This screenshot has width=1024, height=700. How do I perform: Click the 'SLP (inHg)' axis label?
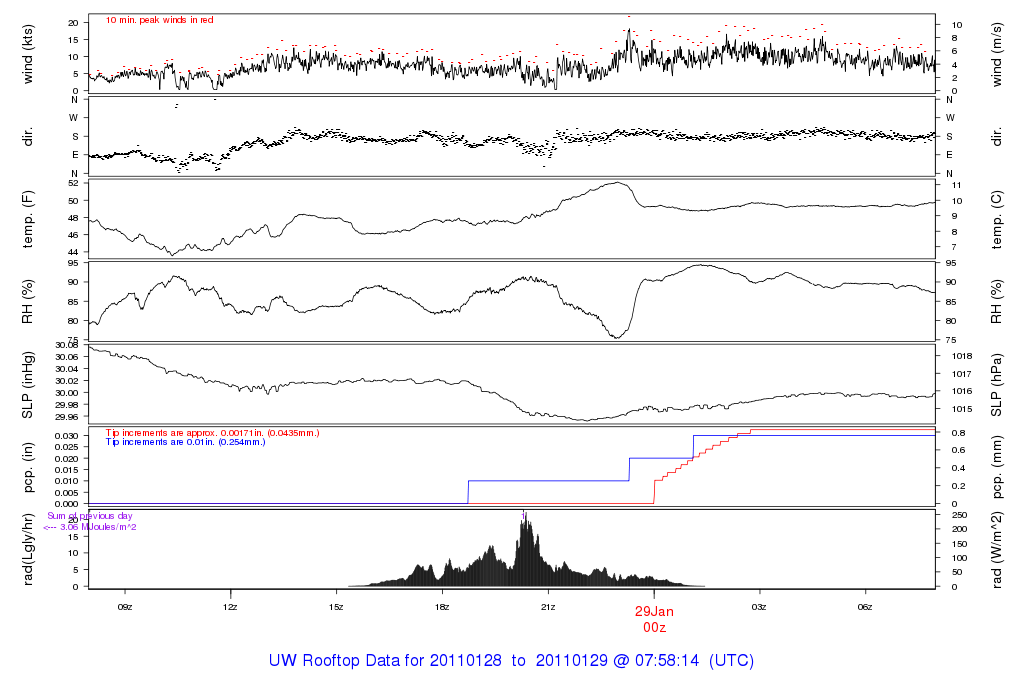(x=27, y=385)
